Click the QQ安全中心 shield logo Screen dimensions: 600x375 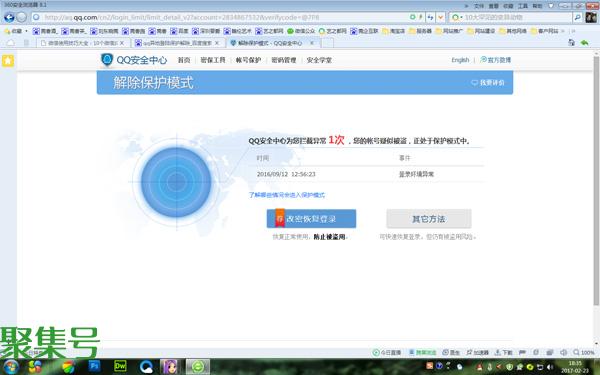pos(107,60)
